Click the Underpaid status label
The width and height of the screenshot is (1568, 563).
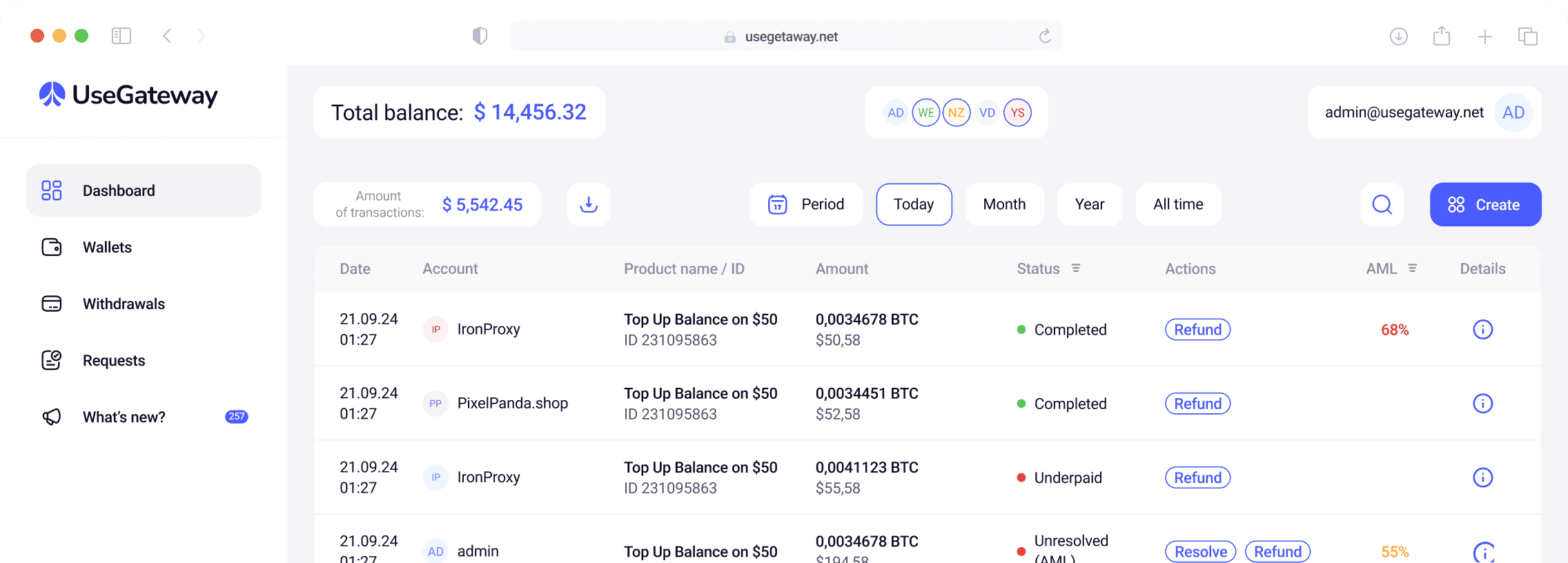click(x=1068, y=477)
